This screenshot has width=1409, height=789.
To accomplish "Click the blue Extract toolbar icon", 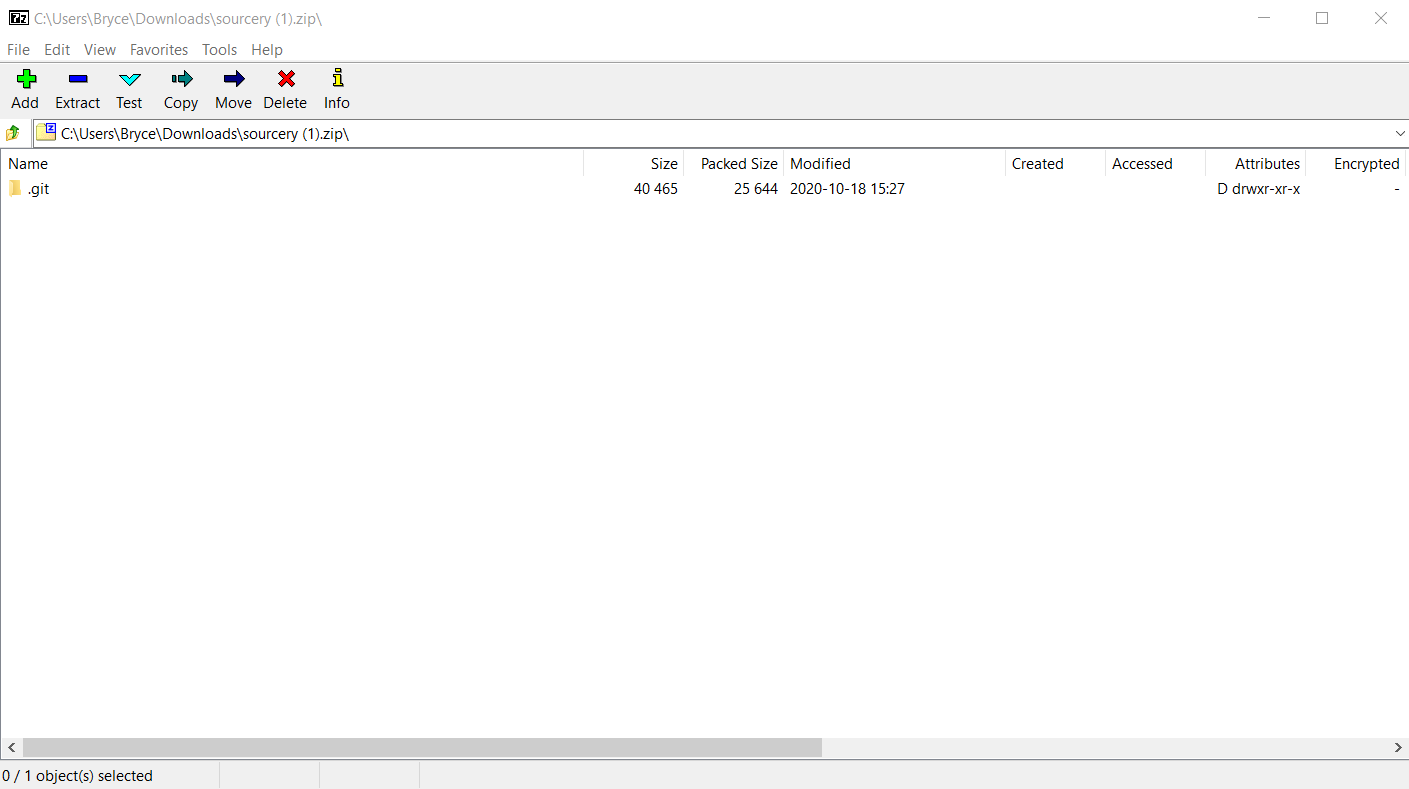I will point(78,79).
